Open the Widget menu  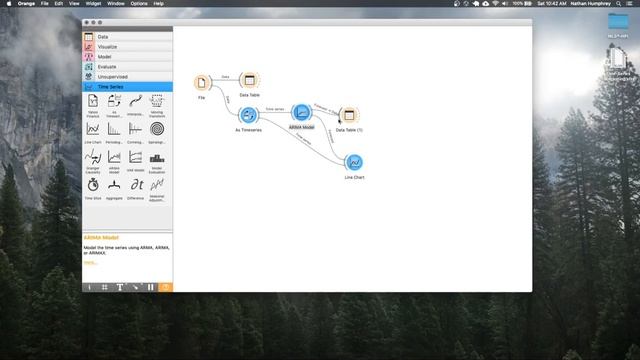(x=93, y=3)
